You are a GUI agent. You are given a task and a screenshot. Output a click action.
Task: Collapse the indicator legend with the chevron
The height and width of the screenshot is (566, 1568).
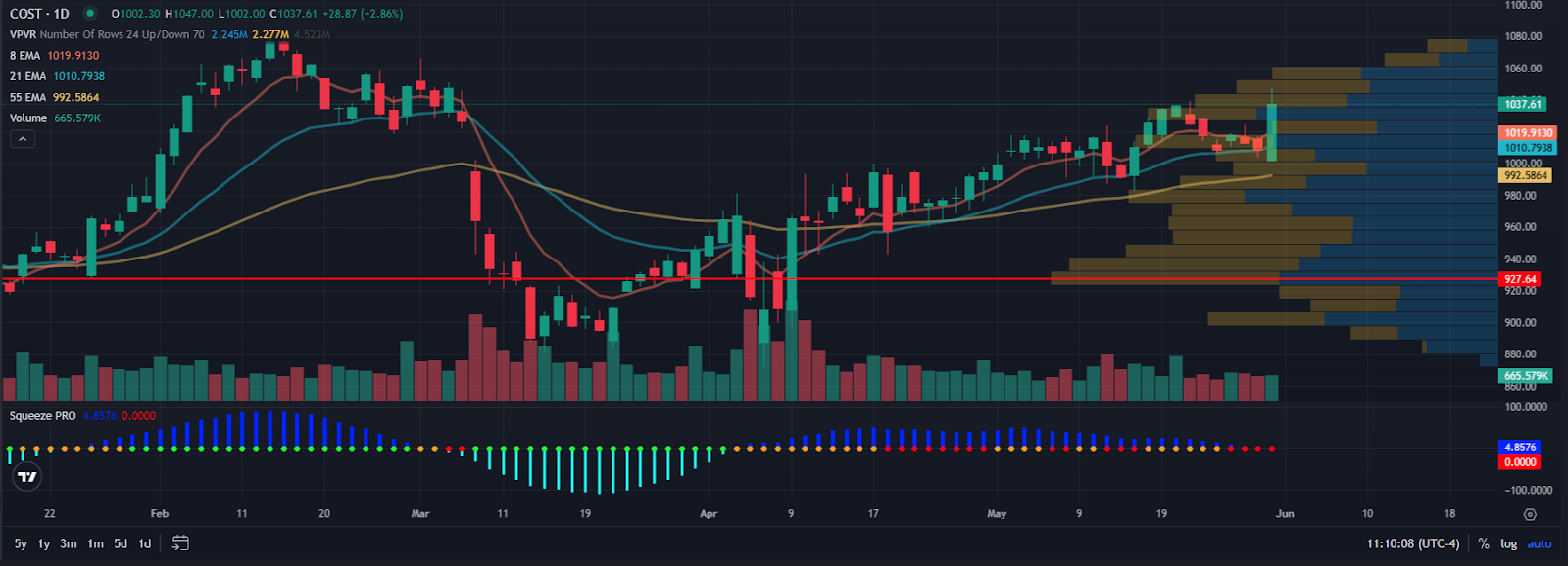point(22,139)
